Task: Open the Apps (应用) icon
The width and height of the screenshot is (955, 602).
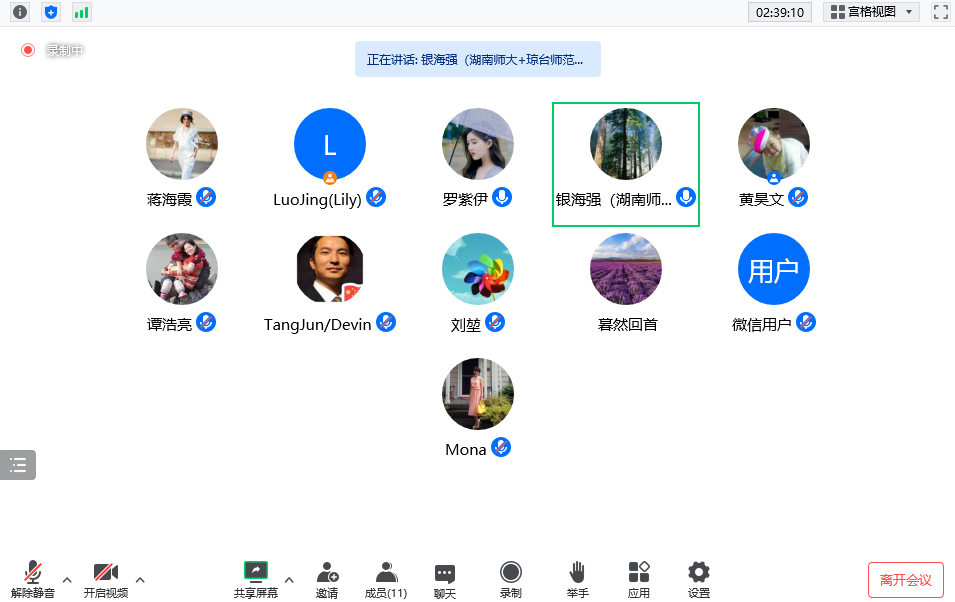Action: 639,578
